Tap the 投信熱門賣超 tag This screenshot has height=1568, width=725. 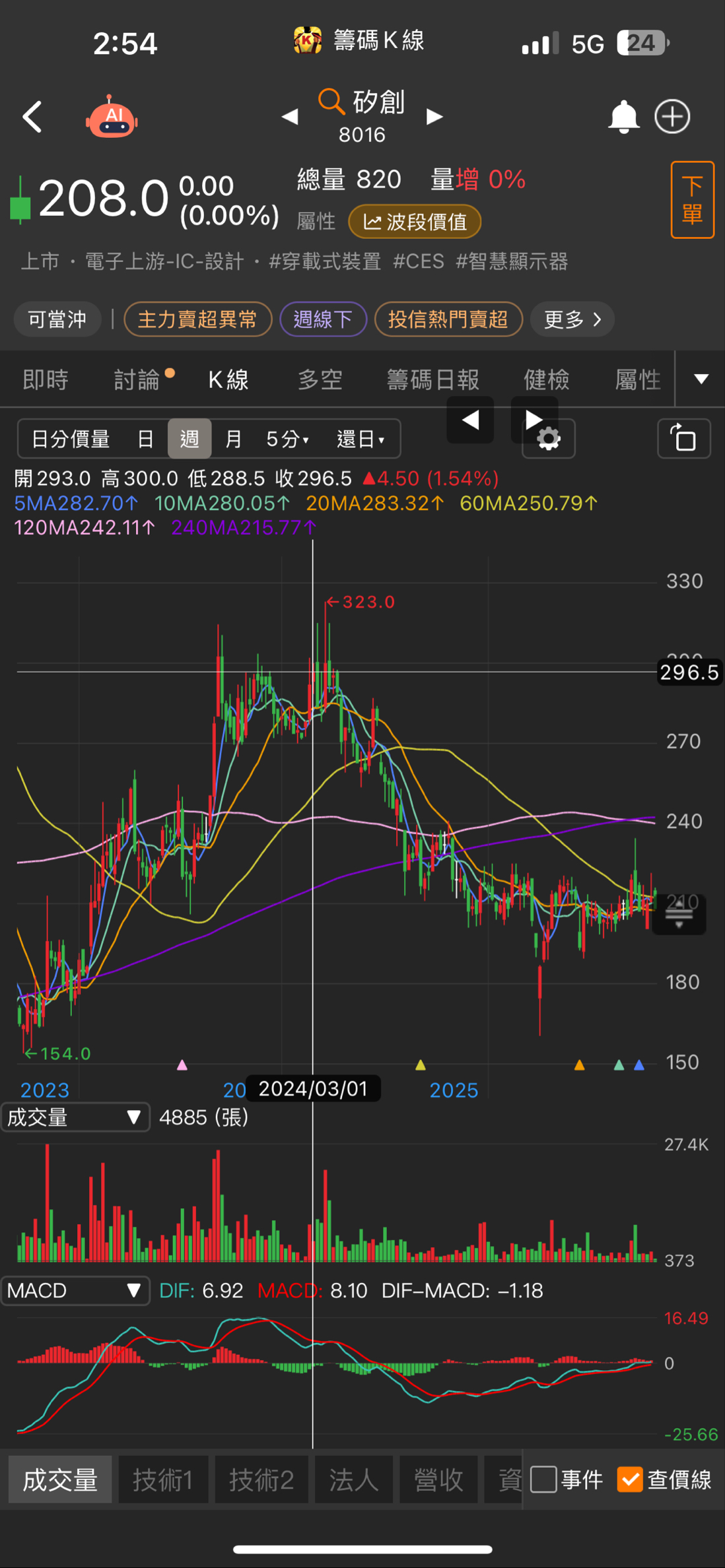pyautogui.click(x=448, y=319)
